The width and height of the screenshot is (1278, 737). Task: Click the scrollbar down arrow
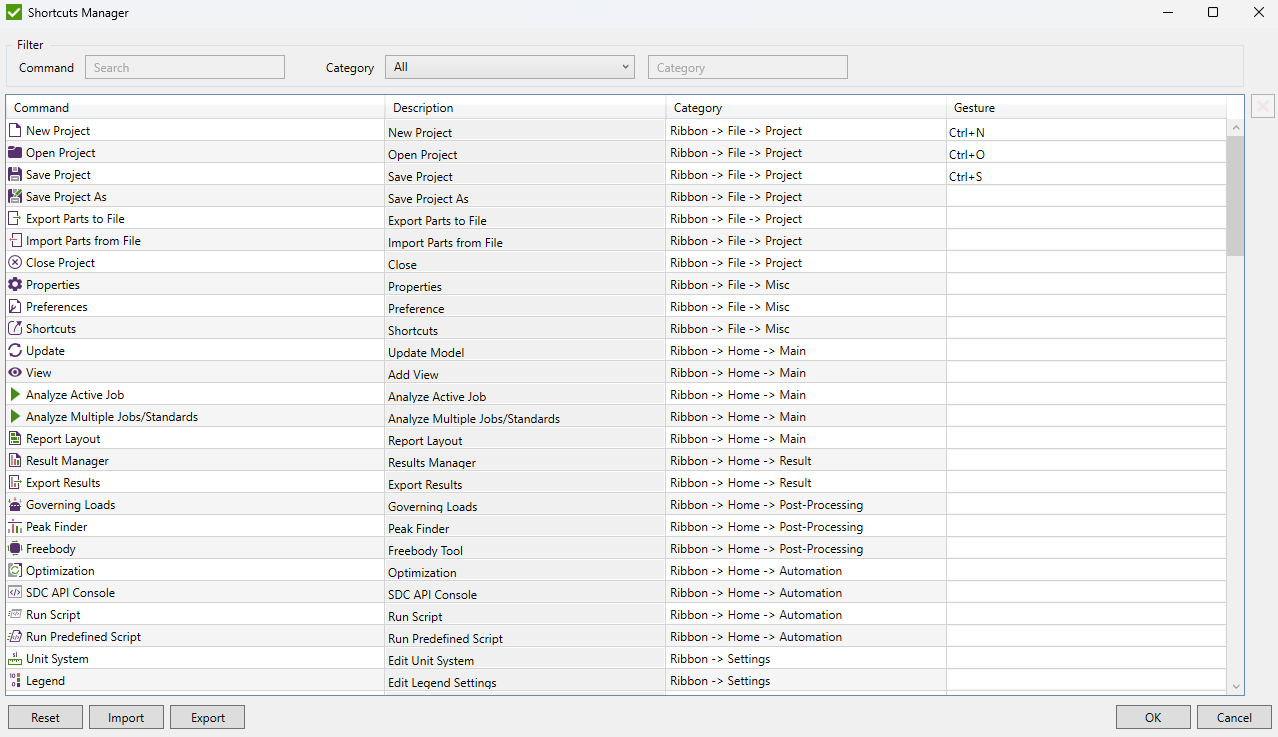tap(1236, 686)
